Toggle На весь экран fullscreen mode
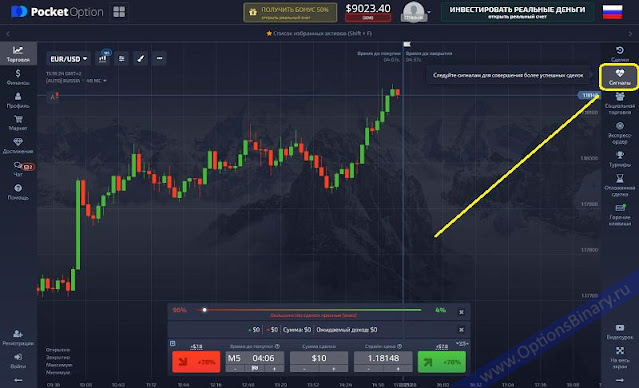Image resolution: width=639 pixels, height=388 pixels. point(619,357)
